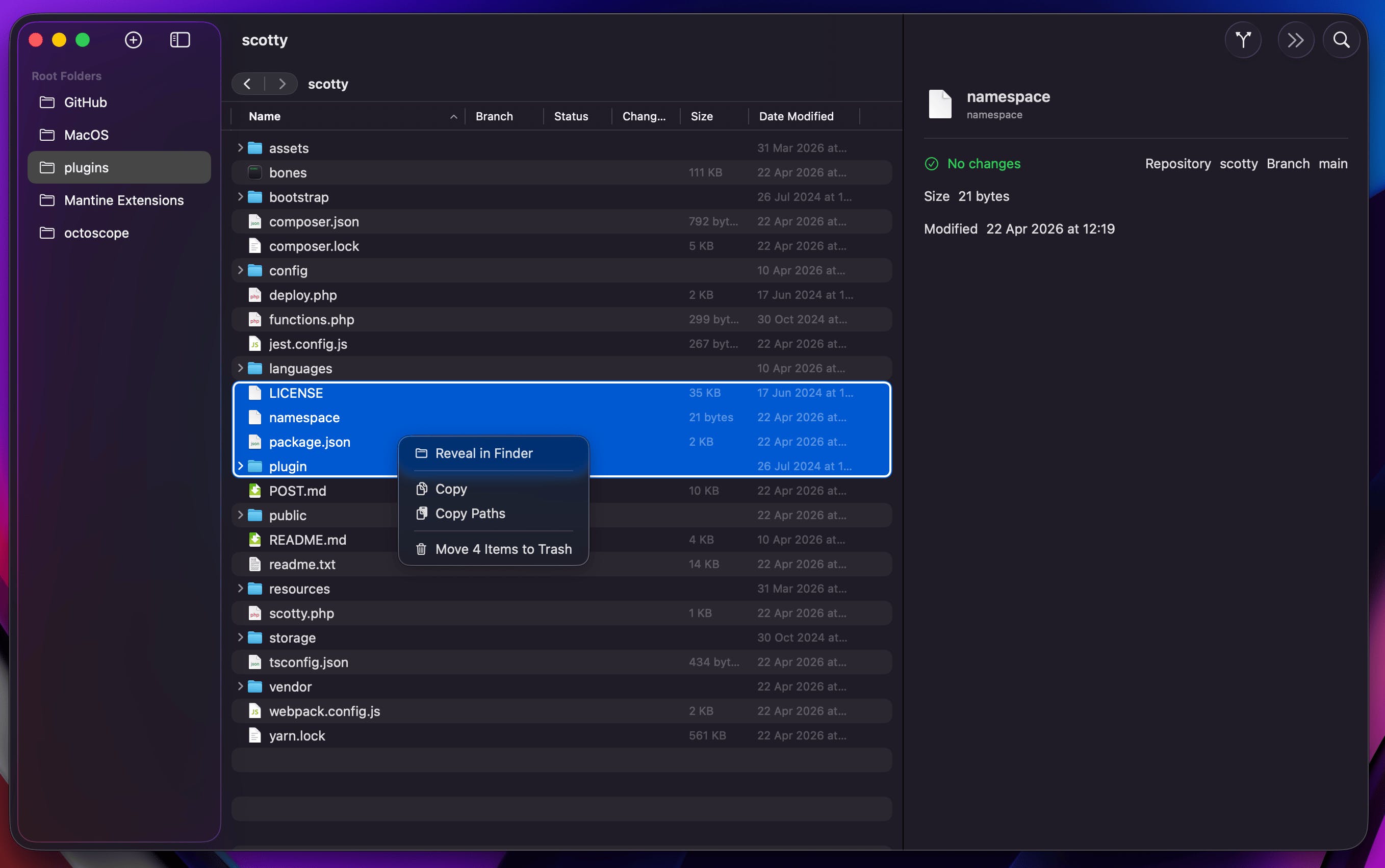1385x868 pixels.
Task: Select Copy Paths menu entry
Action: pyautogui.click(x=470, y=513)
